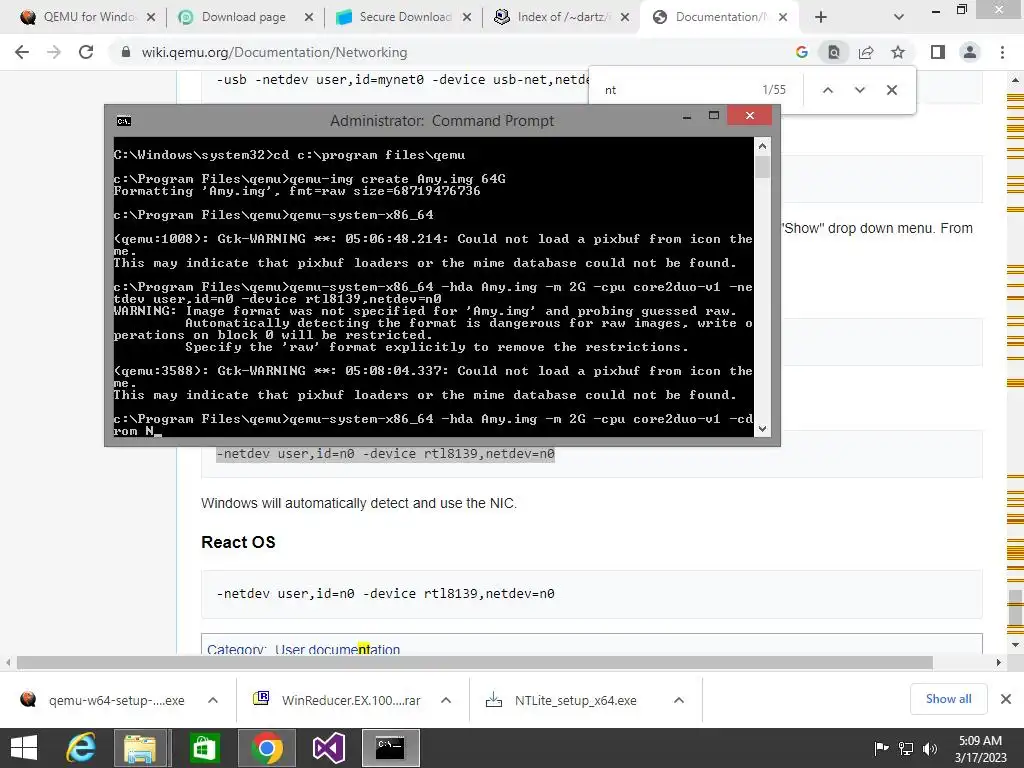Close the find-in-page bar

pyautogui.click(x=891, y=90)
